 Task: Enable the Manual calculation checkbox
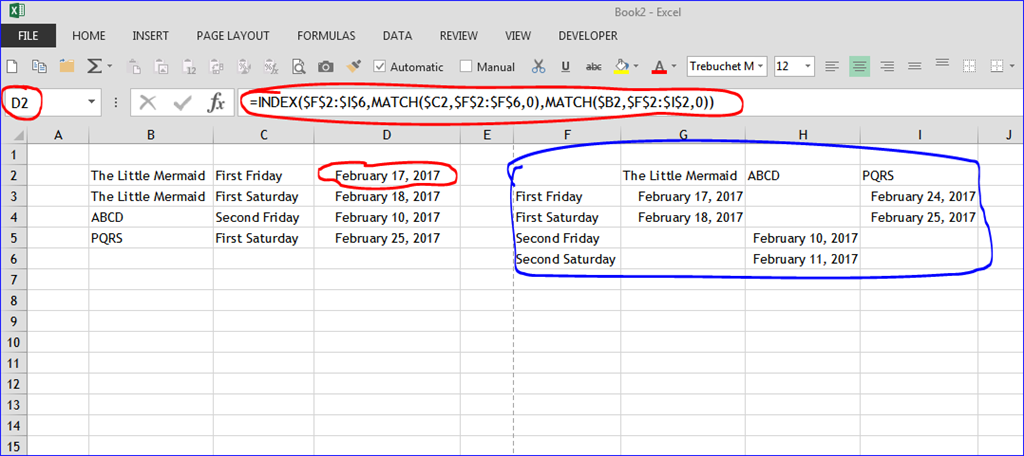466,66
